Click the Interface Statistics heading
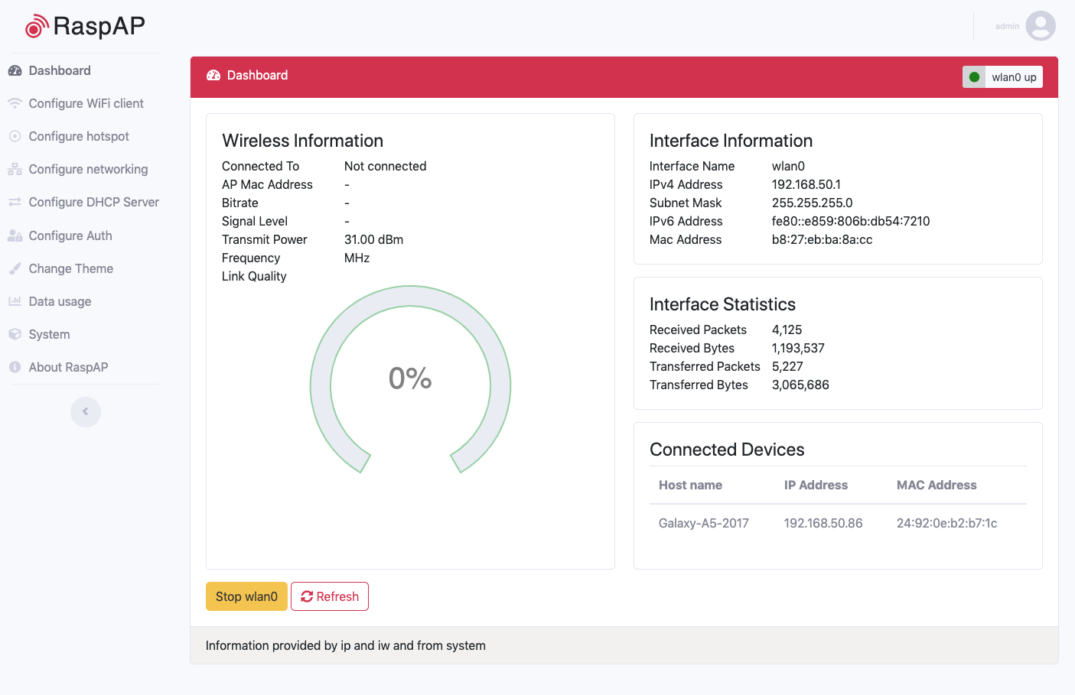 [723, 304]
